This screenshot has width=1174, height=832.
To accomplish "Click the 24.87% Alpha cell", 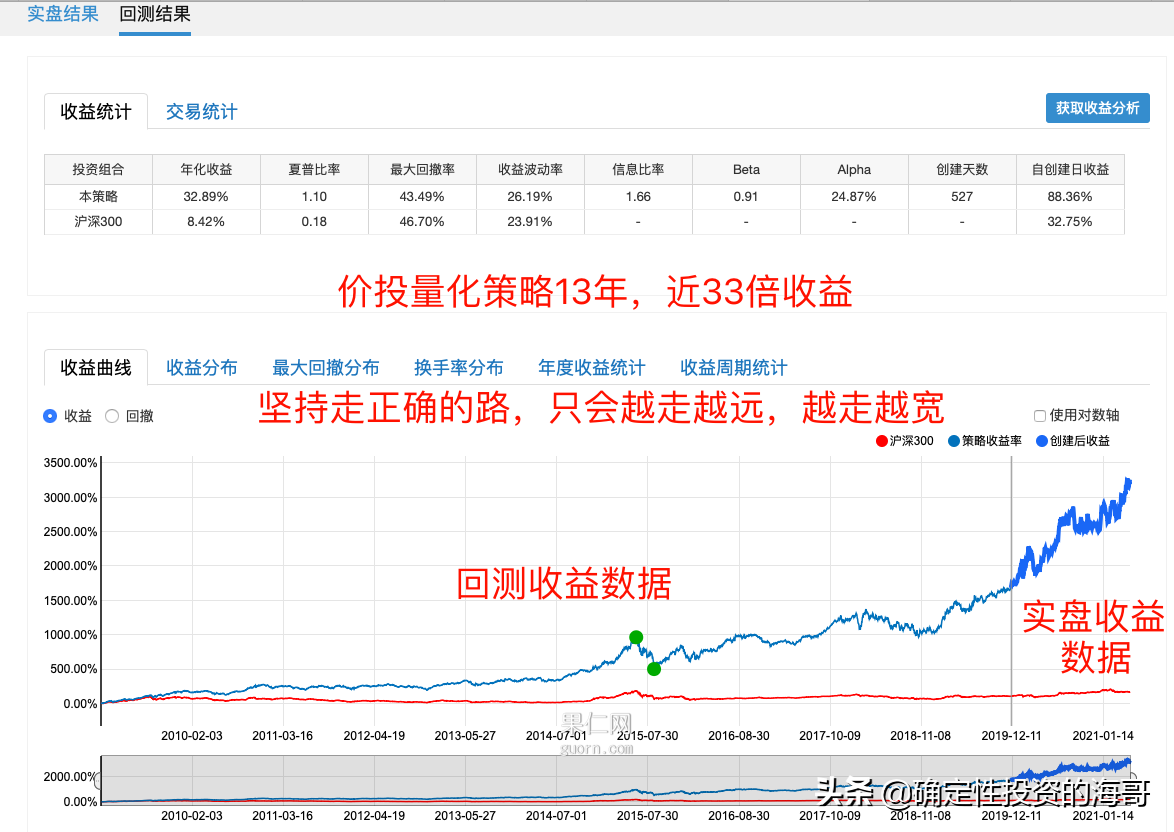I will coord(854,196).
